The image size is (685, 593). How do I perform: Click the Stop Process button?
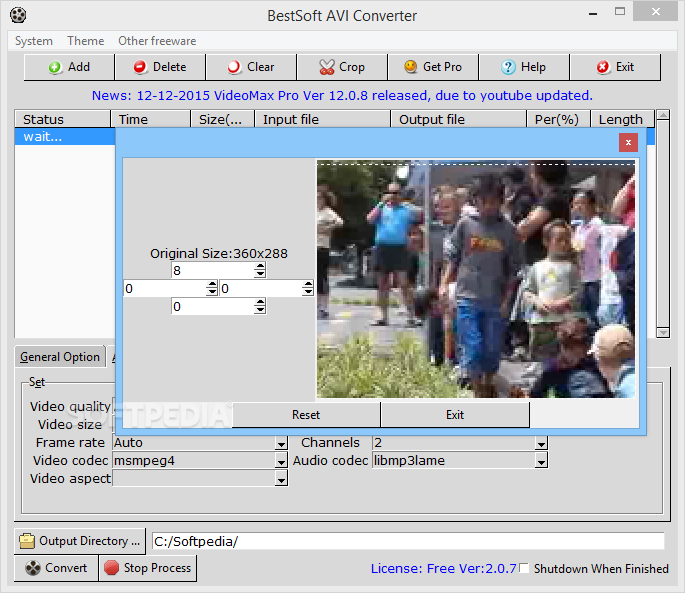148,568
